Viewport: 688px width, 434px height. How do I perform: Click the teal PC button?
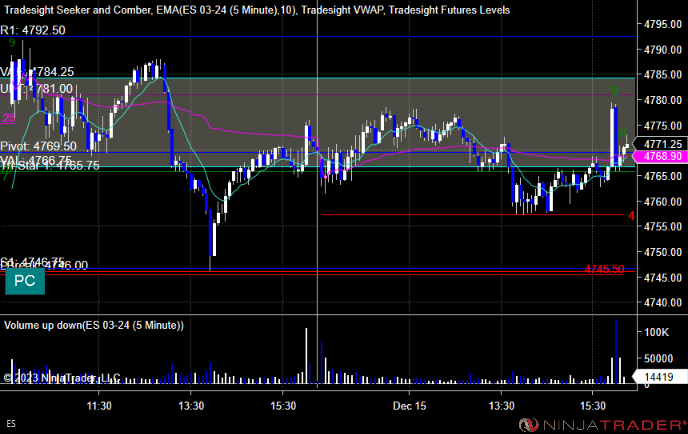[25, 281]
